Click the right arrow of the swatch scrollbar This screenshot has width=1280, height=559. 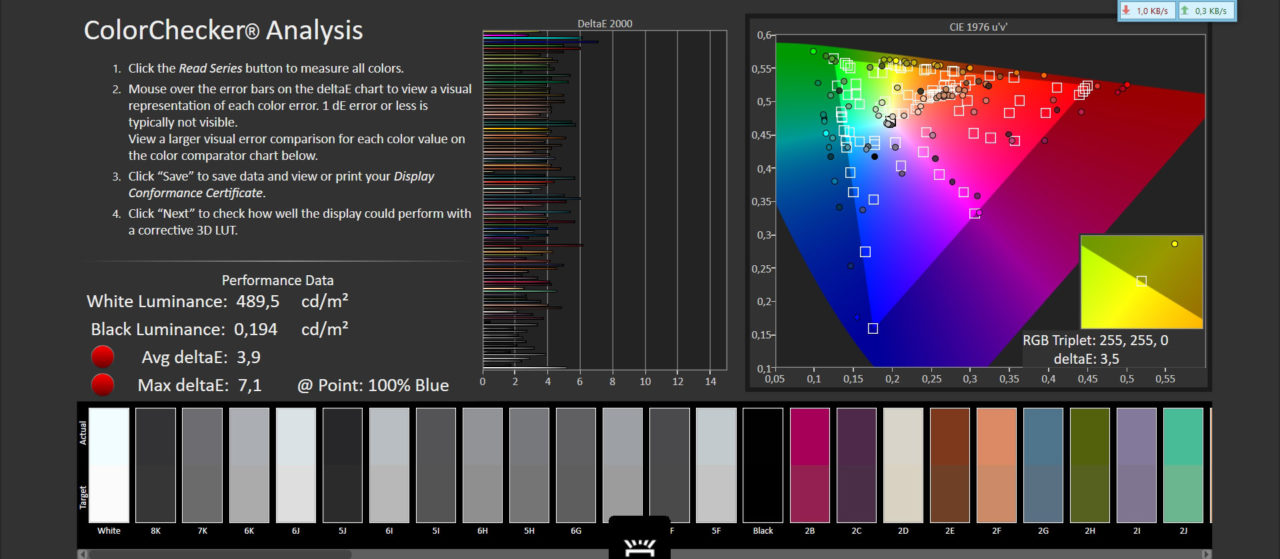pos(1205,553)
